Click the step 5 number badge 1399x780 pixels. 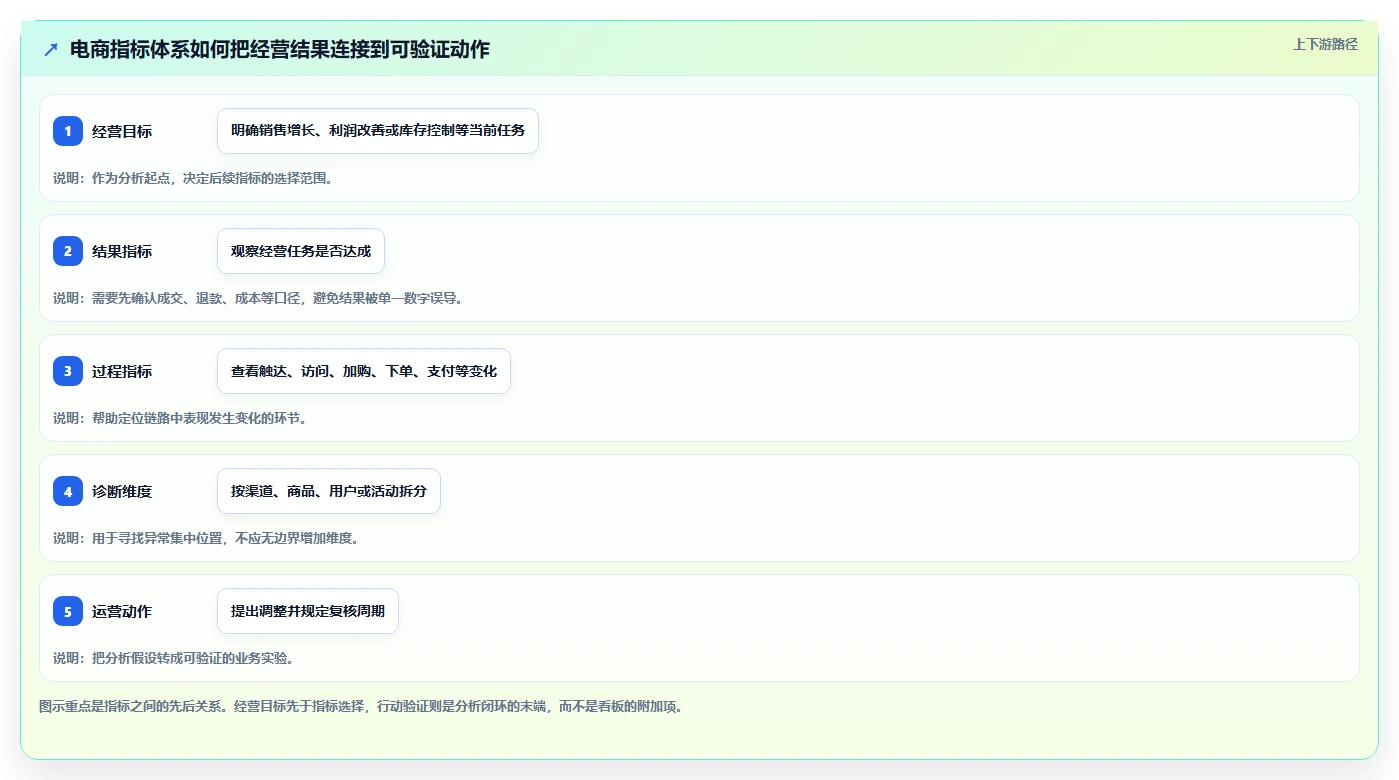pyautogui.click(x=68, y=611)
